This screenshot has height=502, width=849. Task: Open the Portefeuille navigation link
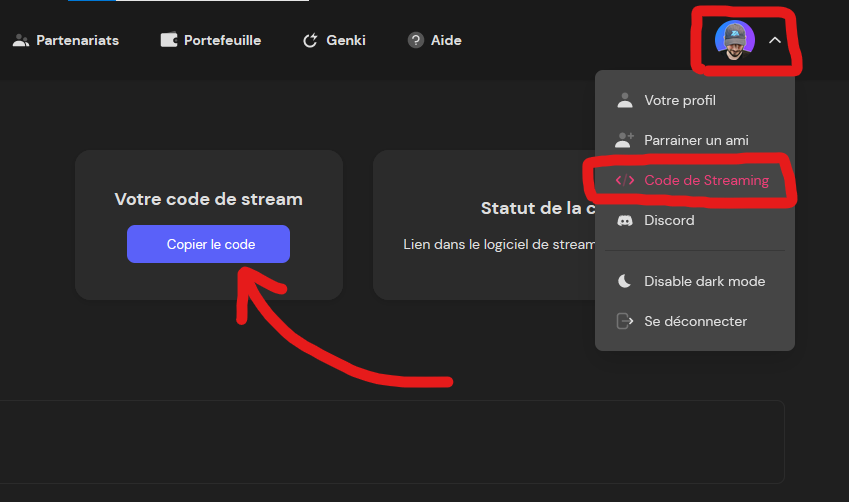222,41
